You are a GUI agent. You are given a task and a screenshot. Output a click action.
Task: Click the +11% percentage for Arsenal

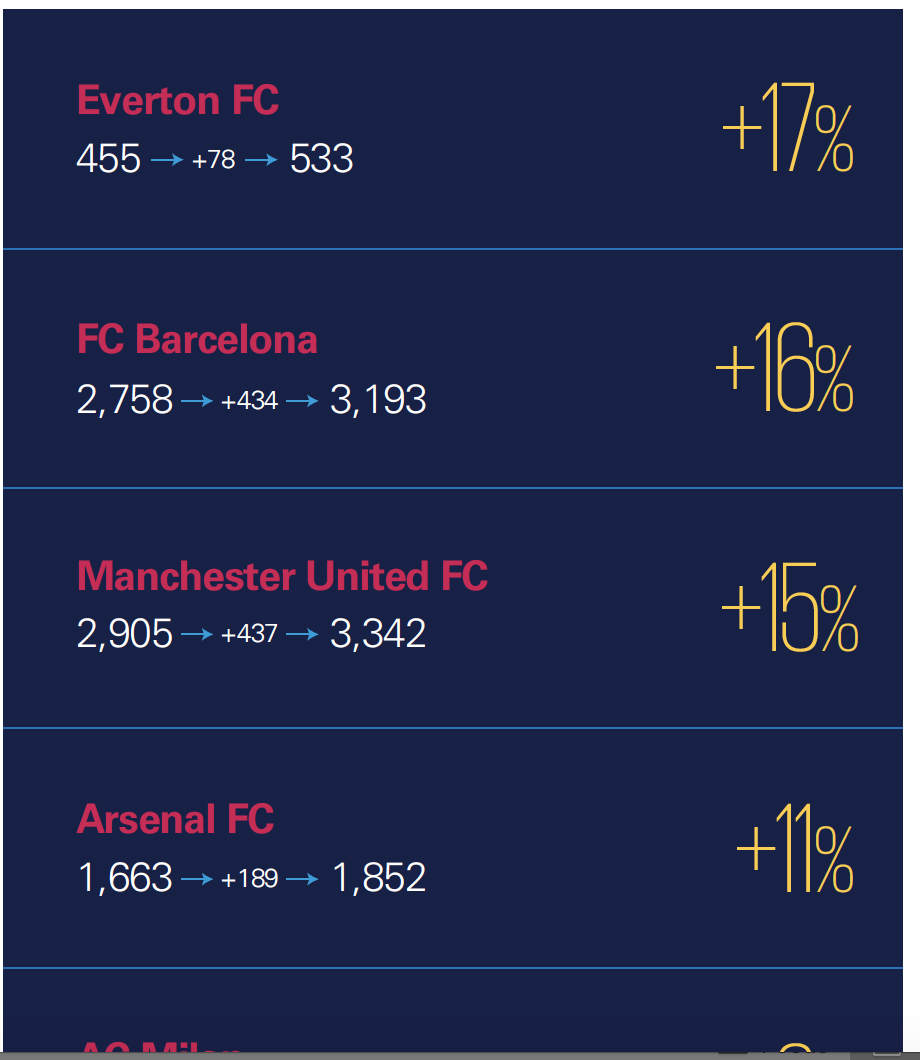click(794, 848)
